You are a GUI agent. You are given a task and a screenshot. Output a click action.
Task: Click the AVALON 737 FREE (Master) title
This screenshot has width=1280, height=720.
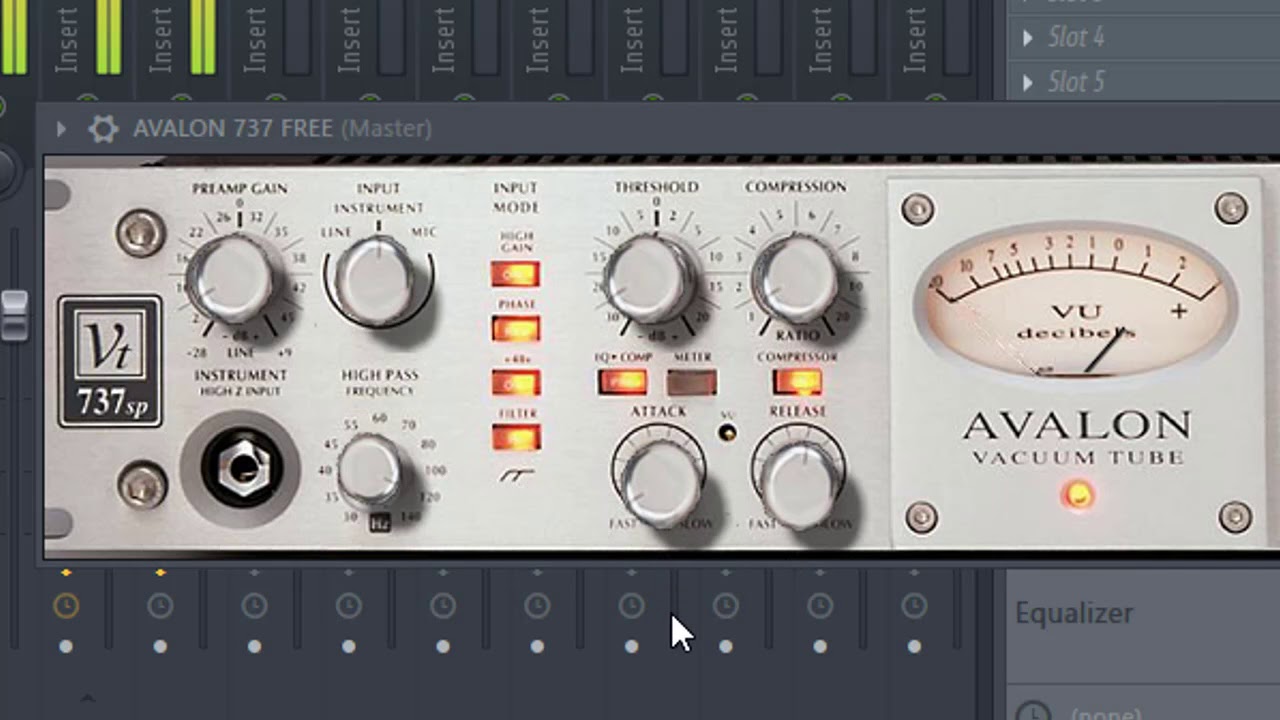pyautogui.click(x=282, y=129)
